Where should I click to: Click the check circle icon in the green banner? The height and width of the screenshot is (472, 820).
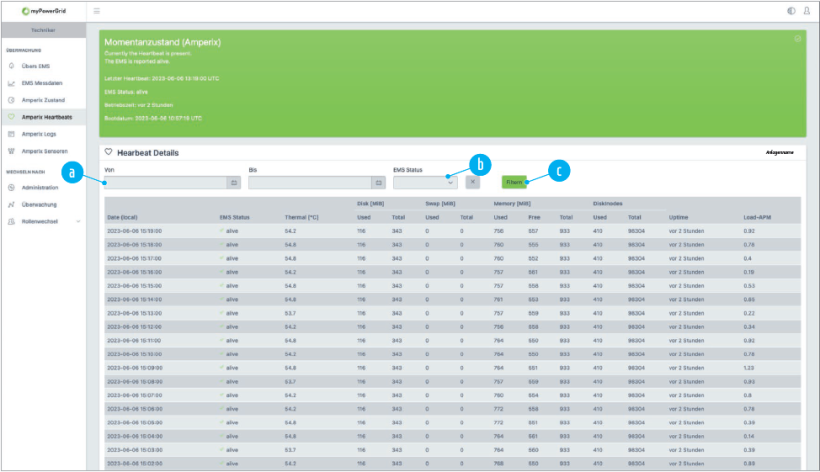[x=797, y=38]
